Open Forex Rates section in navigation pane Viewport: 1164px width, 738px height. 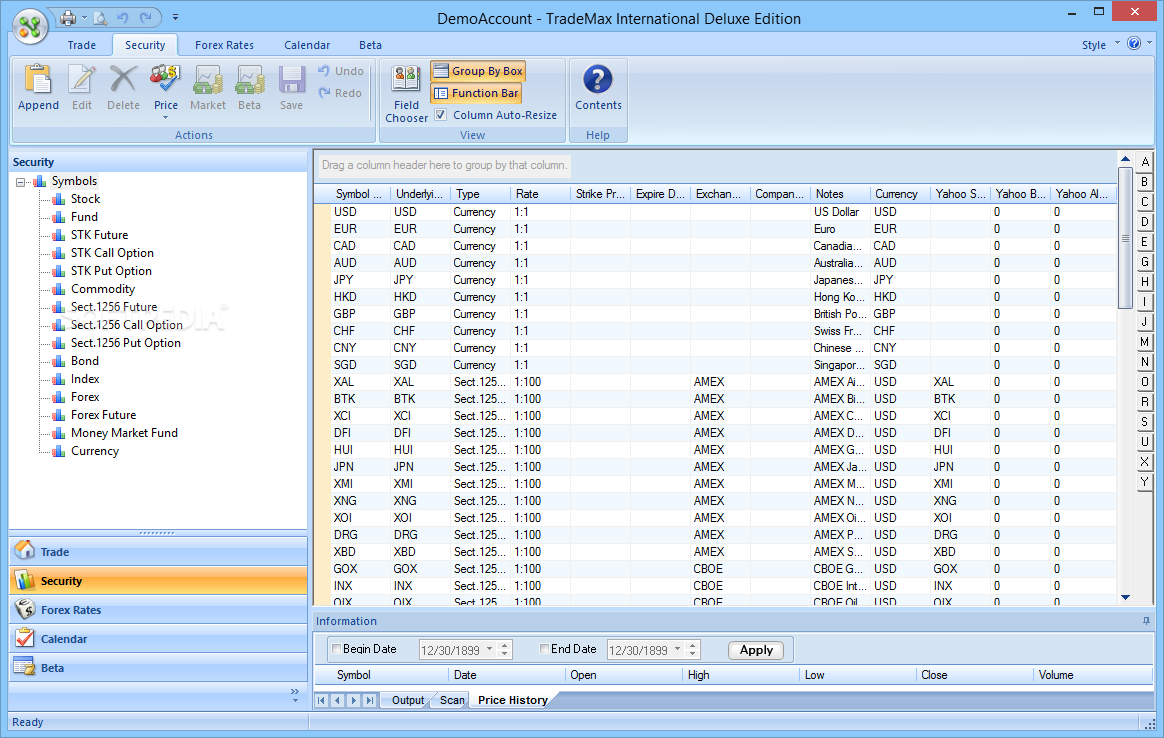158,610
